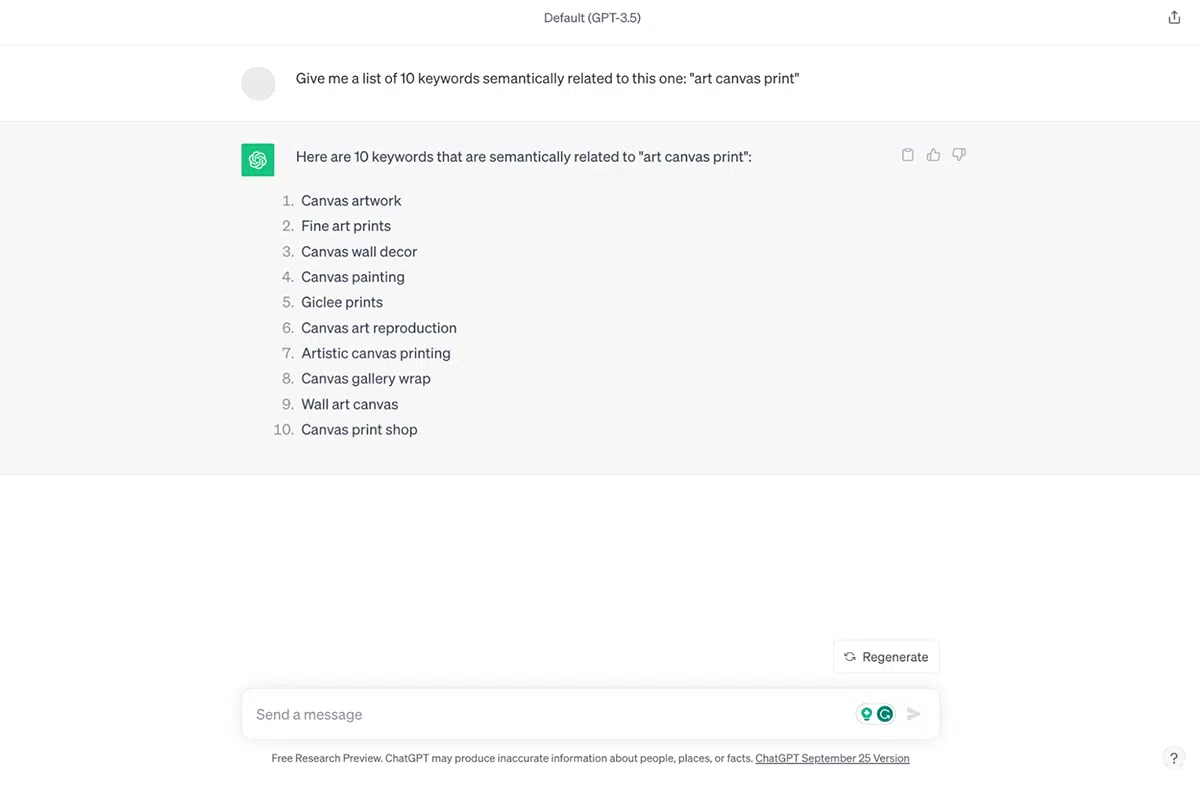
Task: Click the green lightbulb extension icon
Action: [x=866, y=714]
